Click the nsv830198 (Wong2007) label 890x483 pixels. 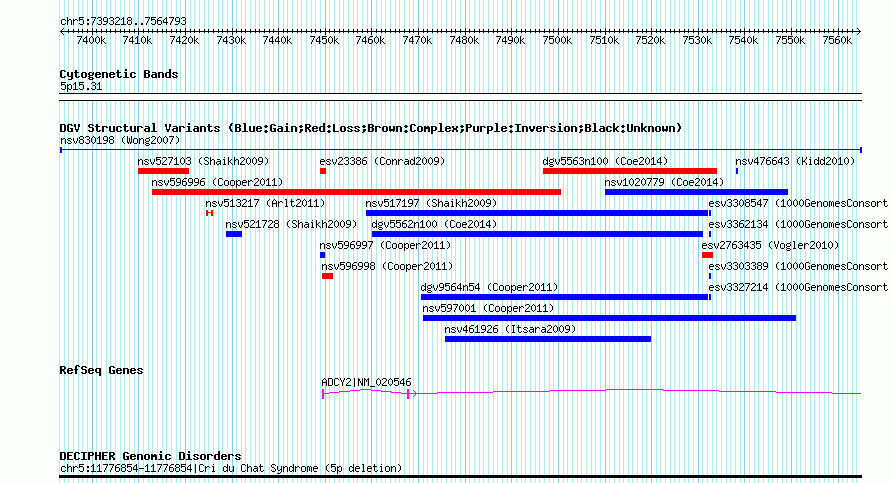tap(120, 140)
